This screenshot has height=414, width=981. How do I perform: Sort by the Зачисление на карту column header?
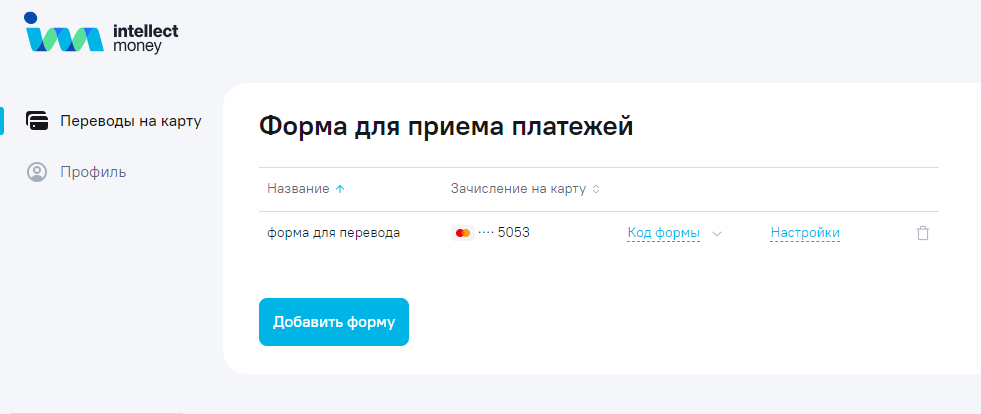point(518,188)
